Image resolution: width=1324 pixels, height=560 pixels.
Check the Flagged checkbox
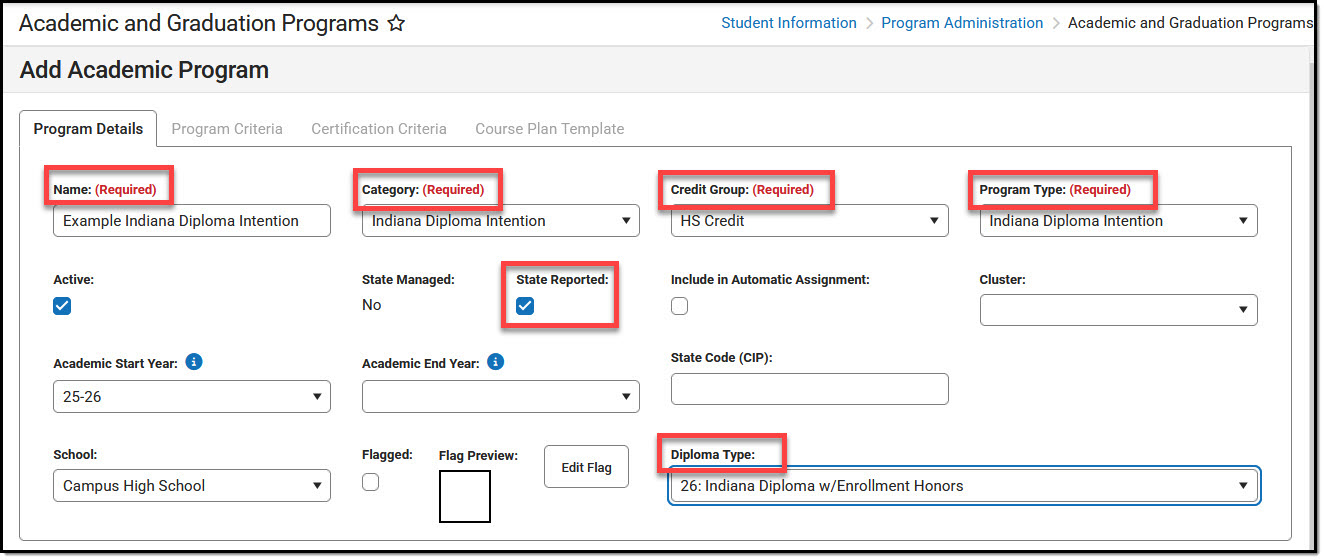pos(371,482)
